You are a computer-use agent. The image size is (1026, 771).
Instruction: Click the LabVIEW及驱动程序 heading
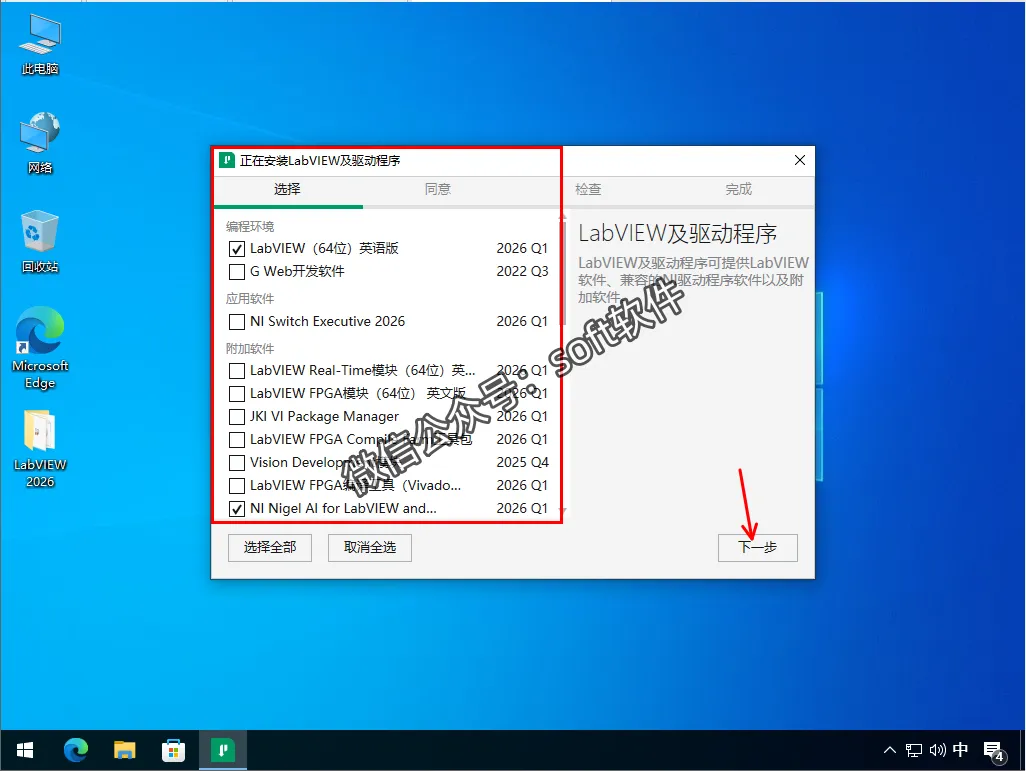tap(677, 234)
